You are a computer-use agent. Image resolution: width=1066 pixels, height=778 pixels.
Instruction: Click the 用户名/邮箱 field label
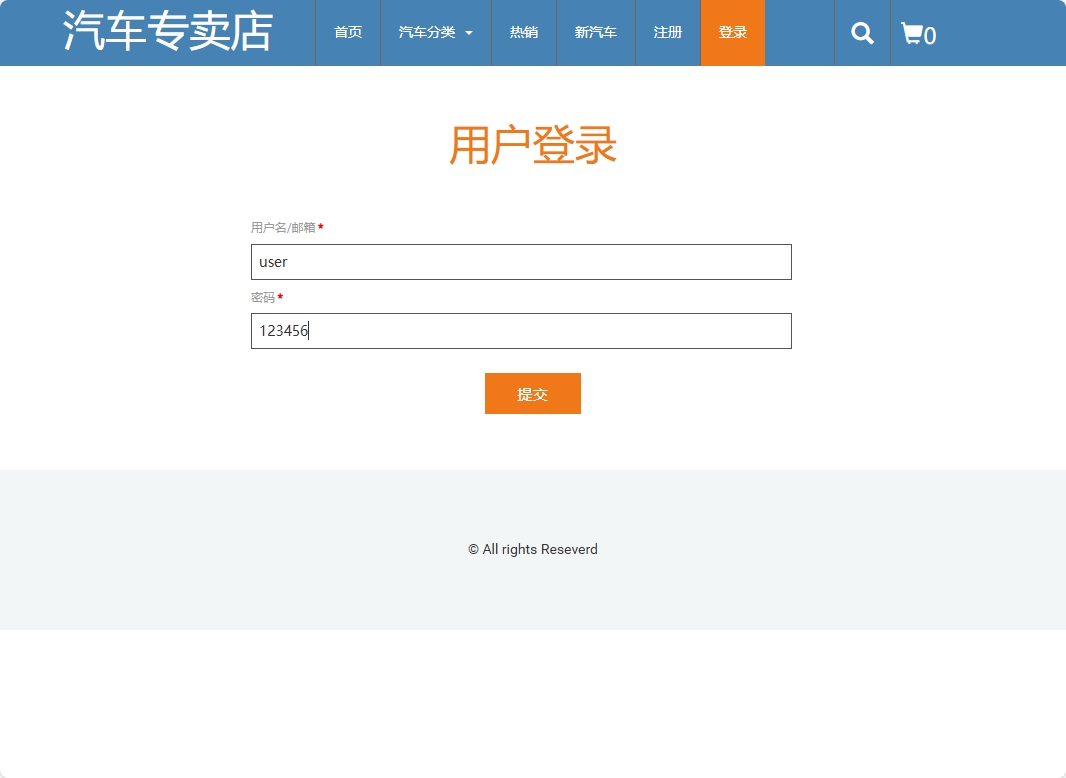pyautogui.click(x=284, y=227)
